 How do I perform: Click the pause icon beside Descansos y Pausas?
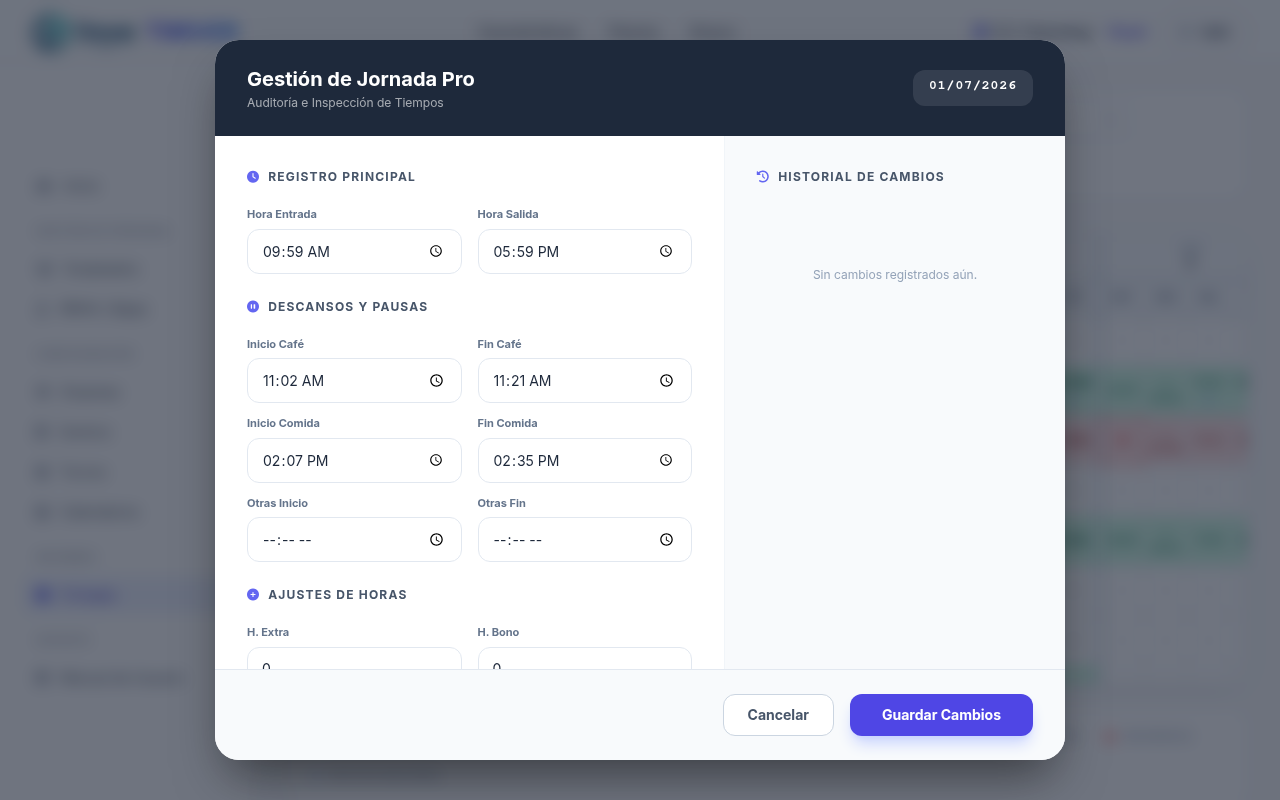[253, 307]
